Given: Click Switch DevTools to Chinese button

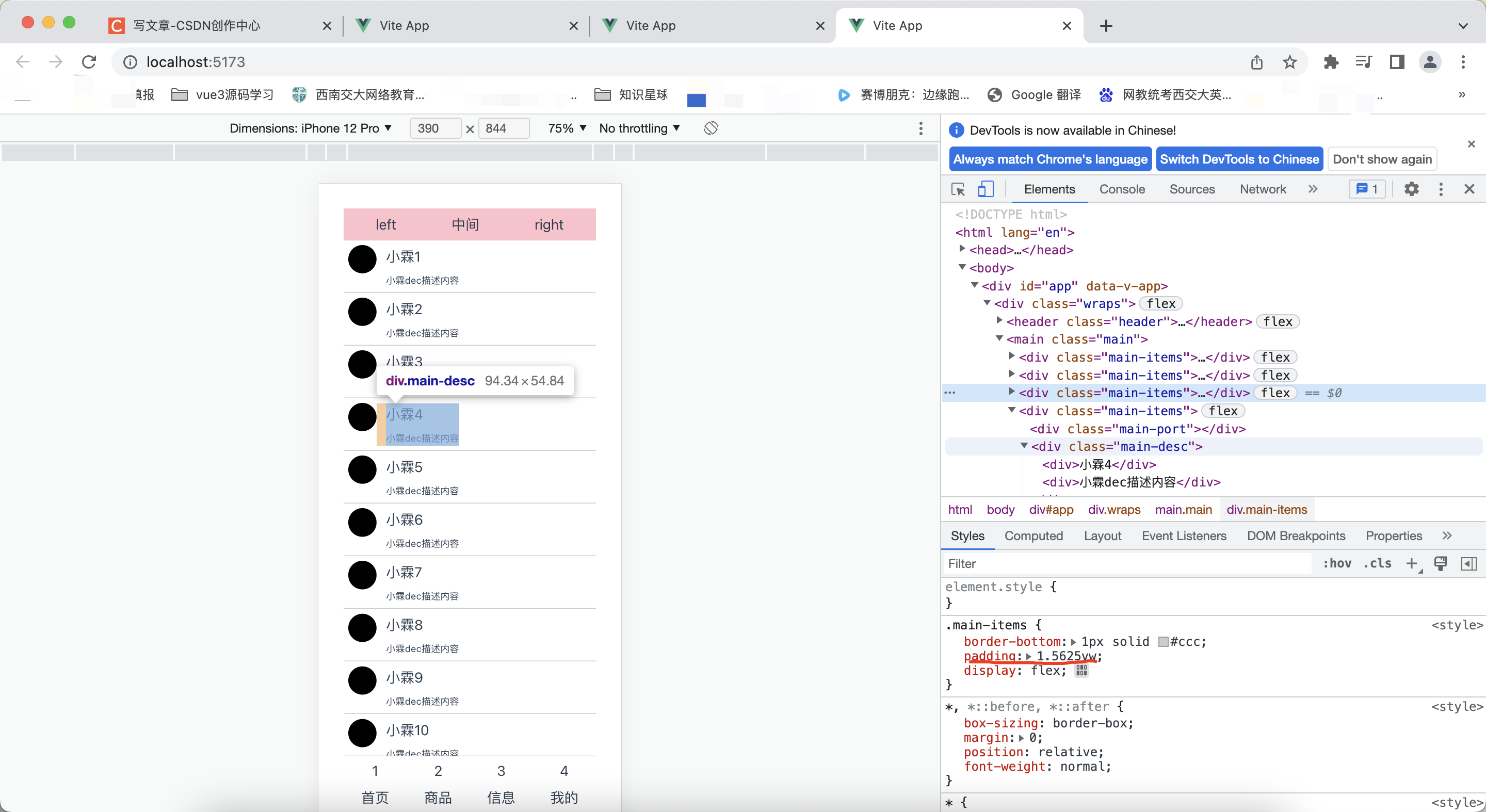Looking at the screenshot, I should click(x=1239, y=159).
